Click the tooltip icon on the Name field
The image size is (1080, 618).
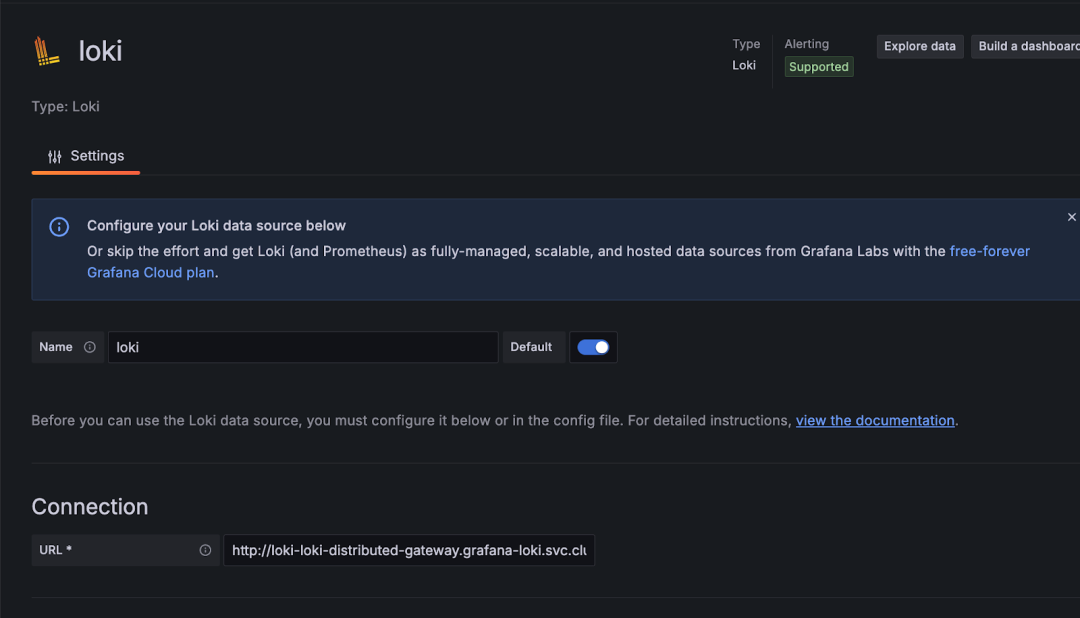(89, 347)
